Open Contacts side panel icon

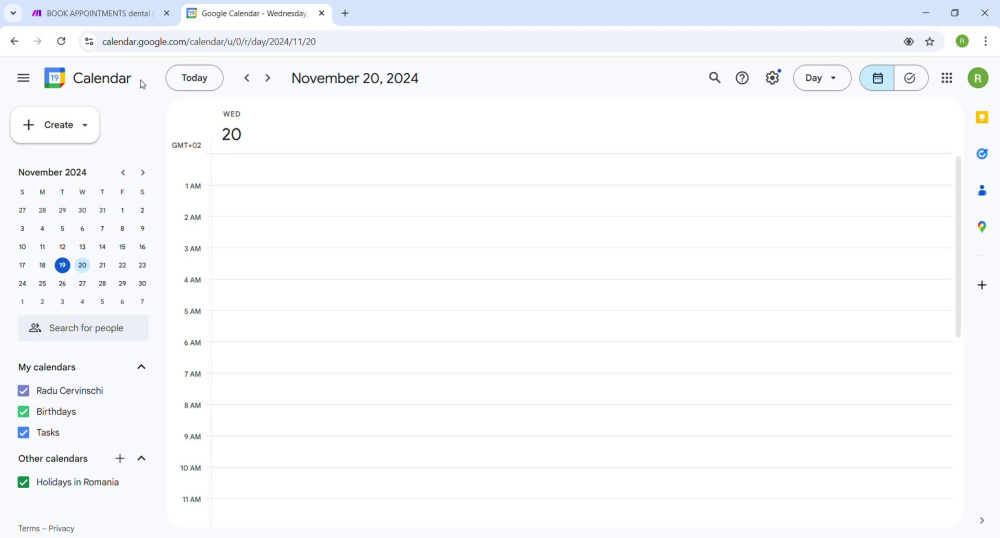point(982,190)
